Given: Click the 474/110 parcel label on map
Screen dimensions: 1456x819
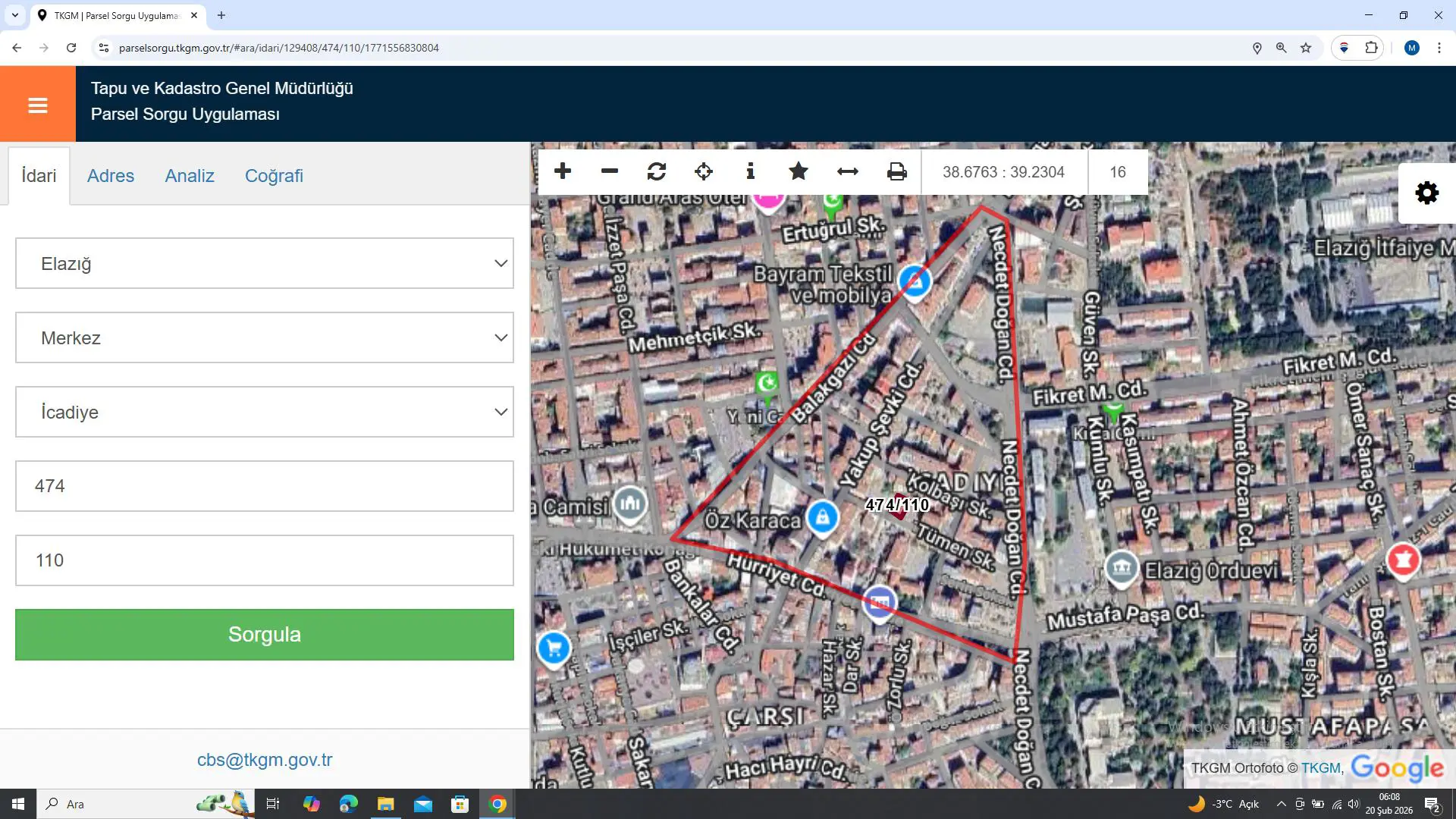Looking at the screenshot, I should tap(897, 505).
